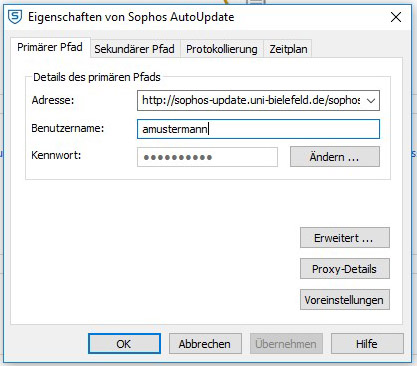
Task: Expand the Adresse dropdown arrow
Action: click(371, 100)
